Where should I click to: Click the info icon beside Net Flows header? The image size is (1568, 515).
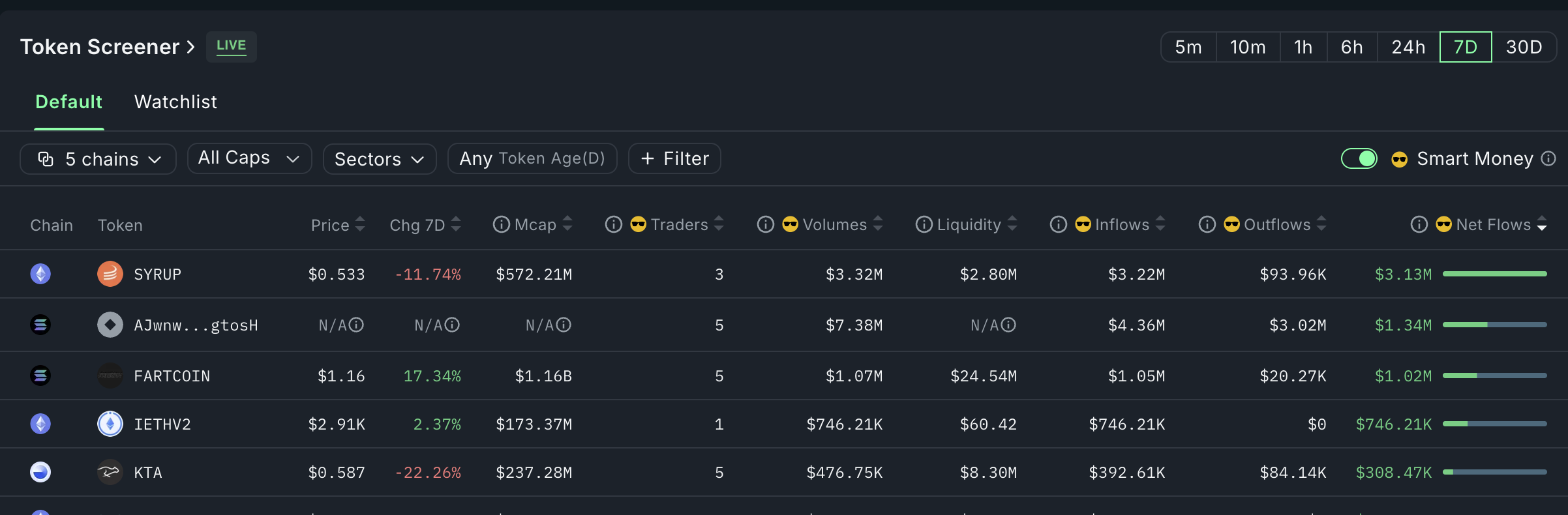pyautogui.click(x=1419, y=224)
